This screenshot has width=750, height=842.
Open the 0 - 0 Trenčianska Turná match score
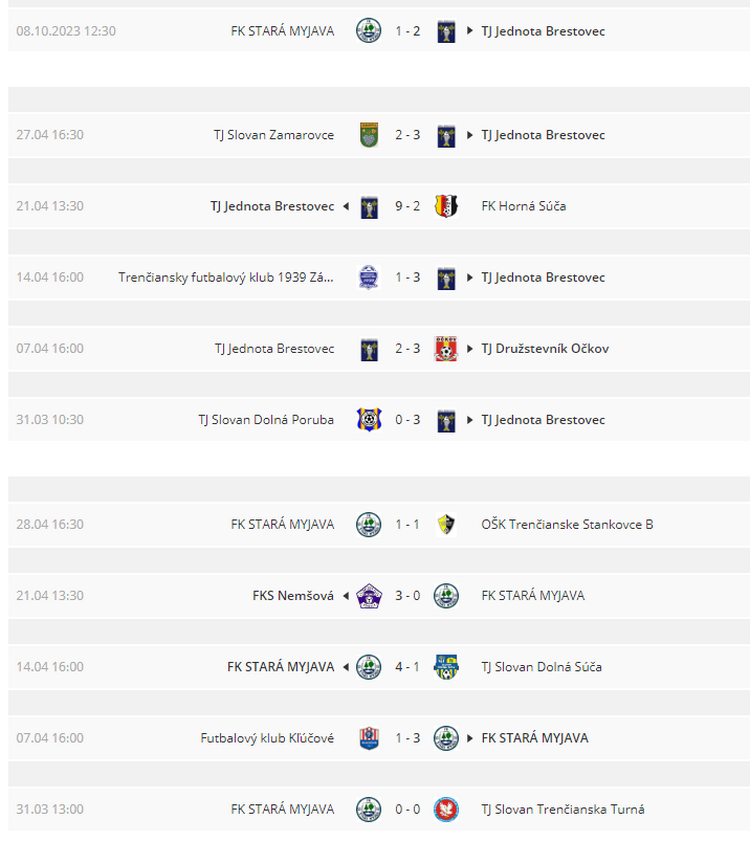[407, 809]
